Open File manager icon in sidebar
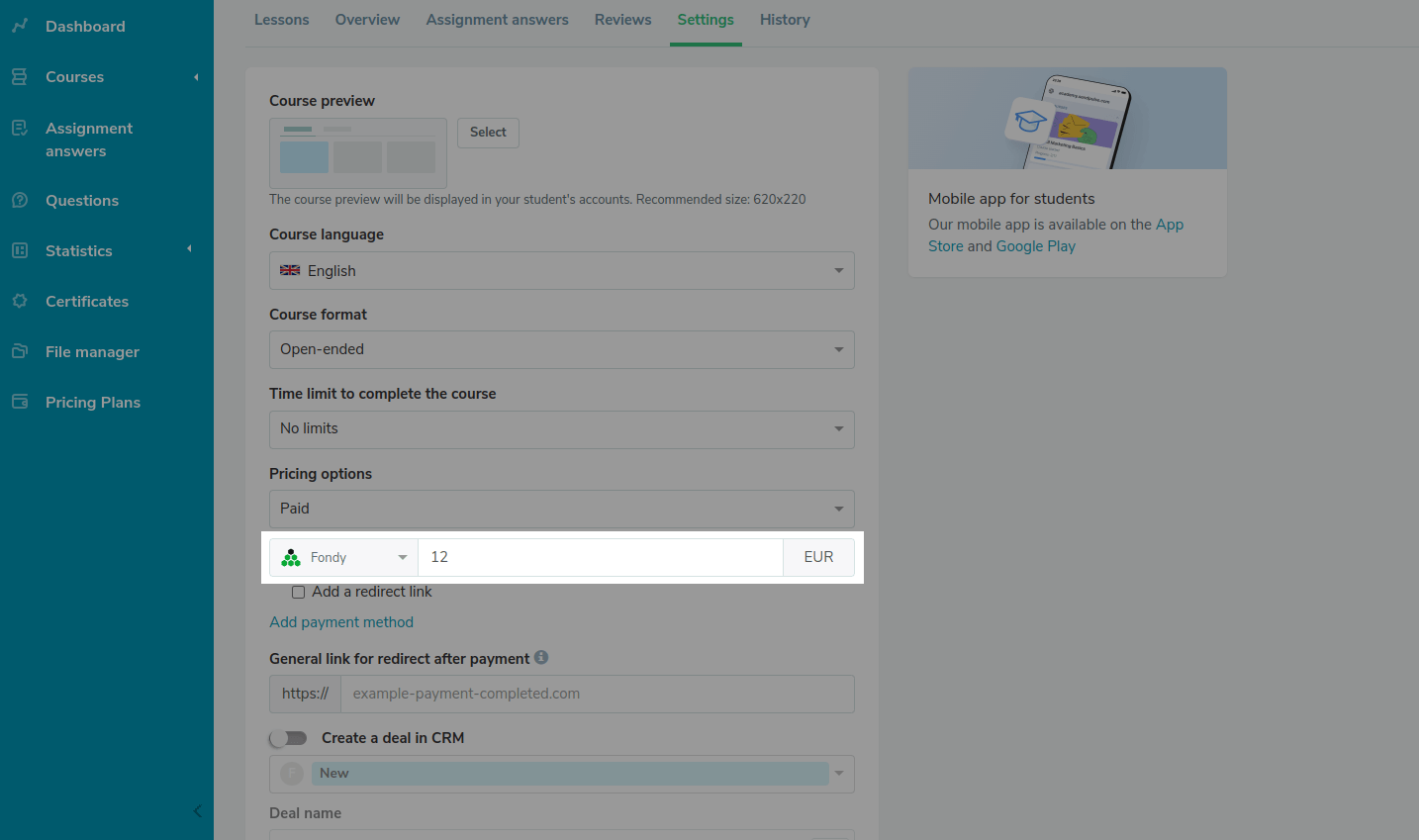 (20, 351)
